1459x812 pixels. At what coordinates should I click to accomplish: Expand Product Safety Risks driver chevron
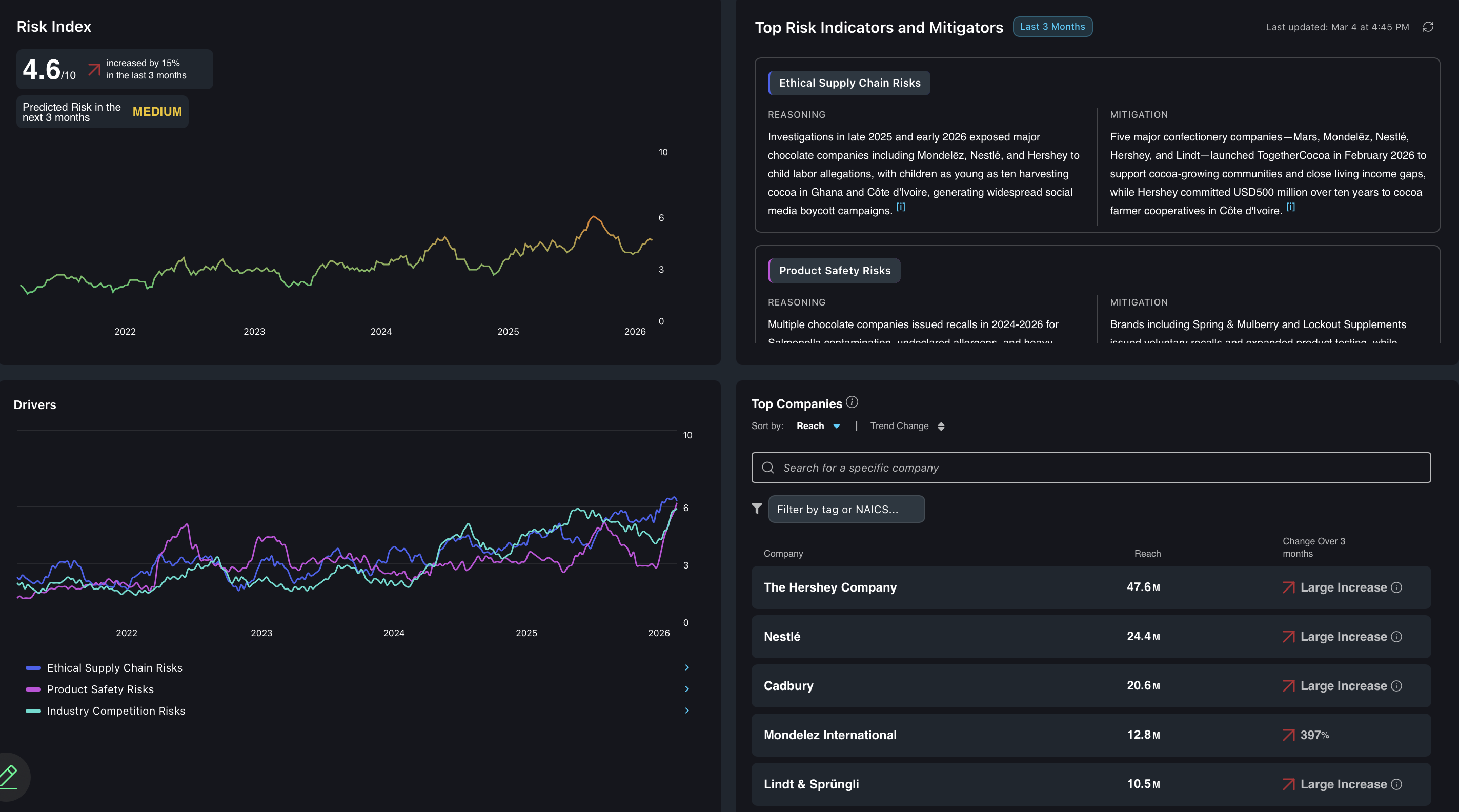[x=686, y=689]
